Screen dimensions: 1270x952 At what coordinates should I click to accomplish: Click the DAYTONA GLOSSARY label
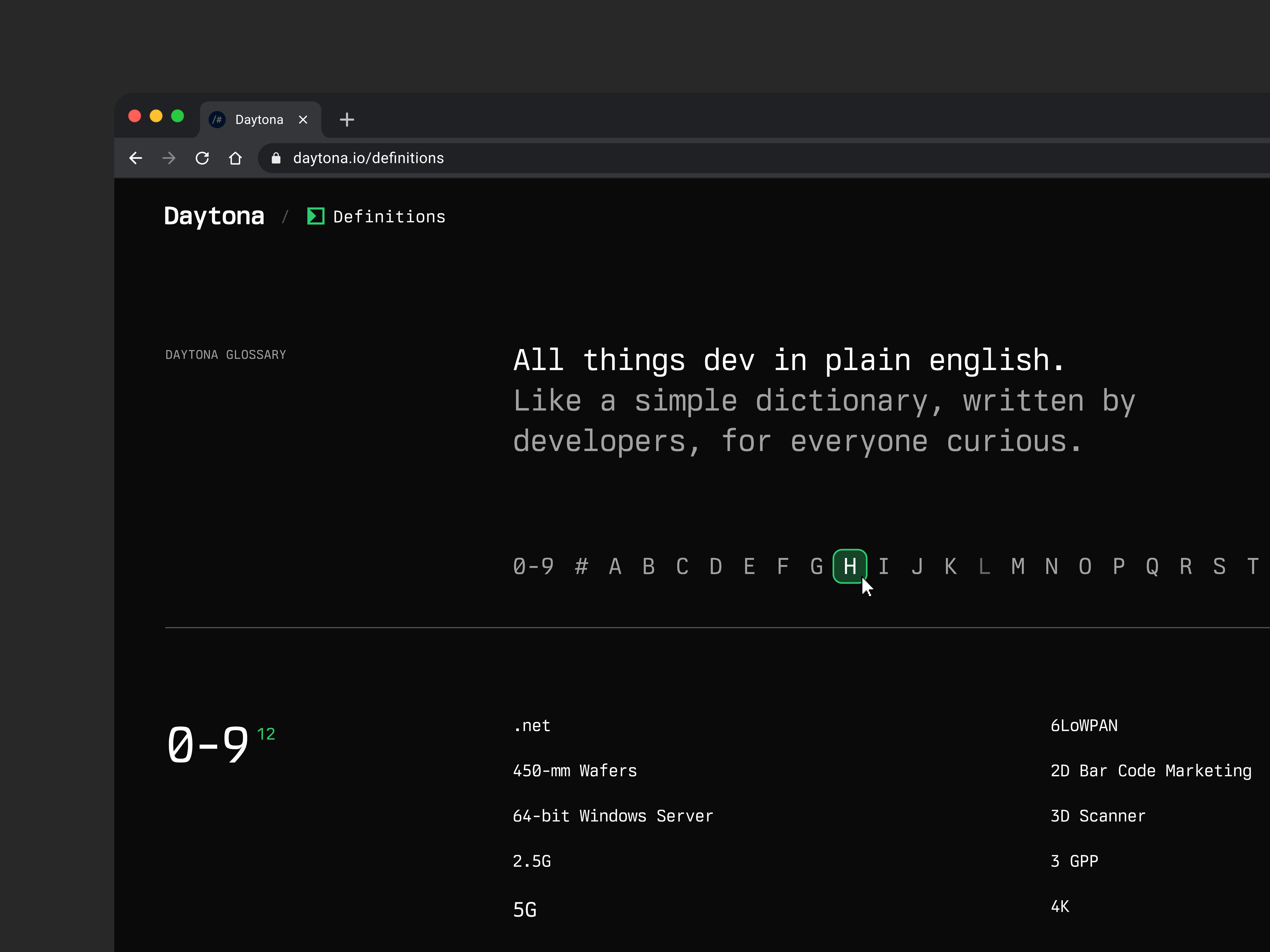[226, 355]
